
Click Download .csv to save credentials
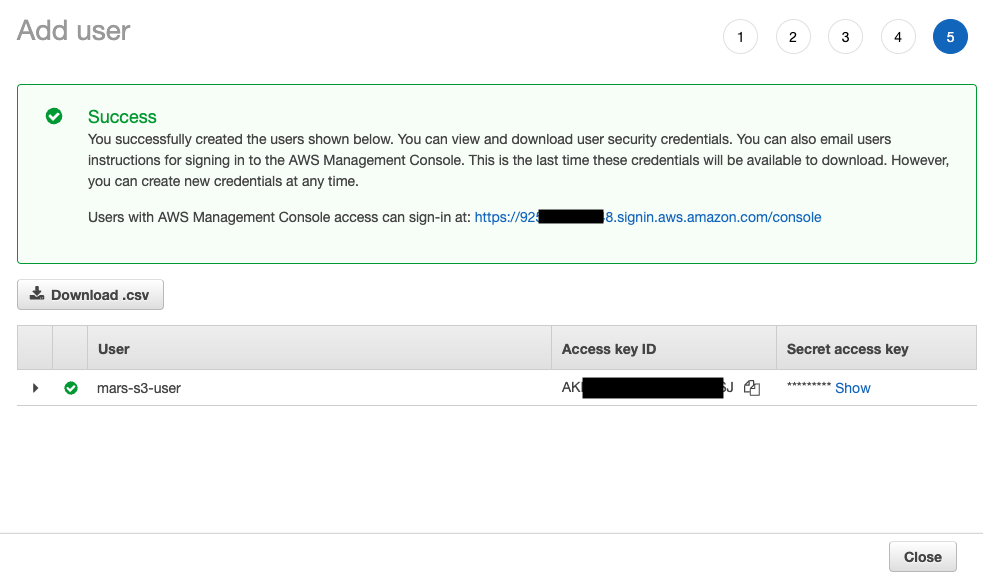(x=90, y=294)
